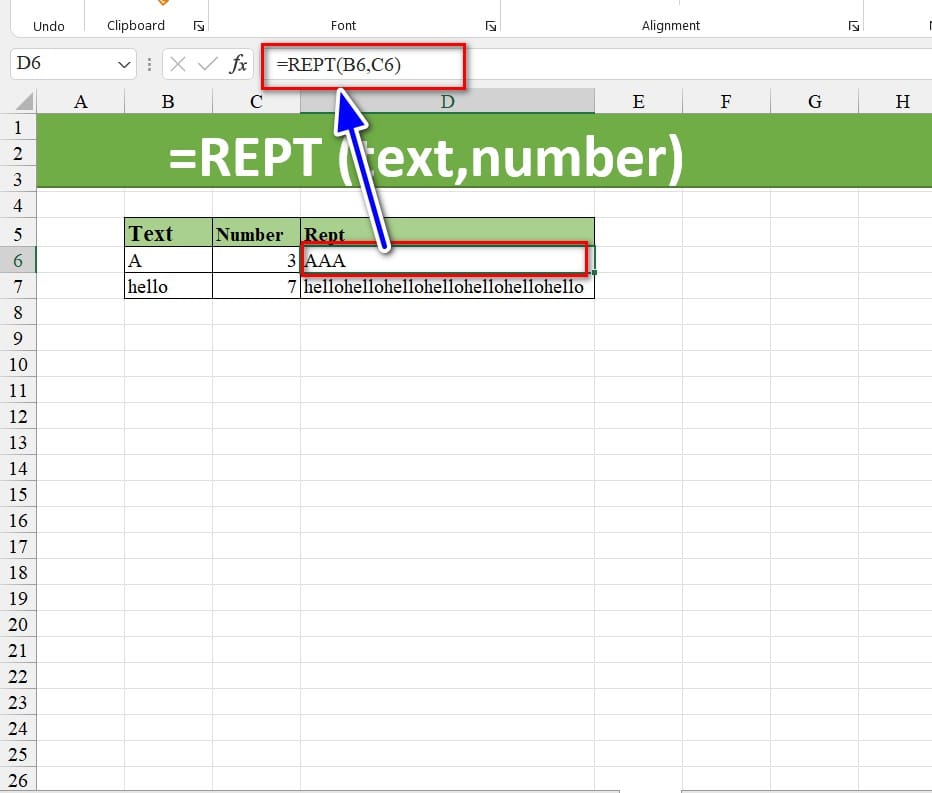The height and width of the screenshot is (793, 932).
Task: Select the Number header cell
Action: click(x=256, y=234)
